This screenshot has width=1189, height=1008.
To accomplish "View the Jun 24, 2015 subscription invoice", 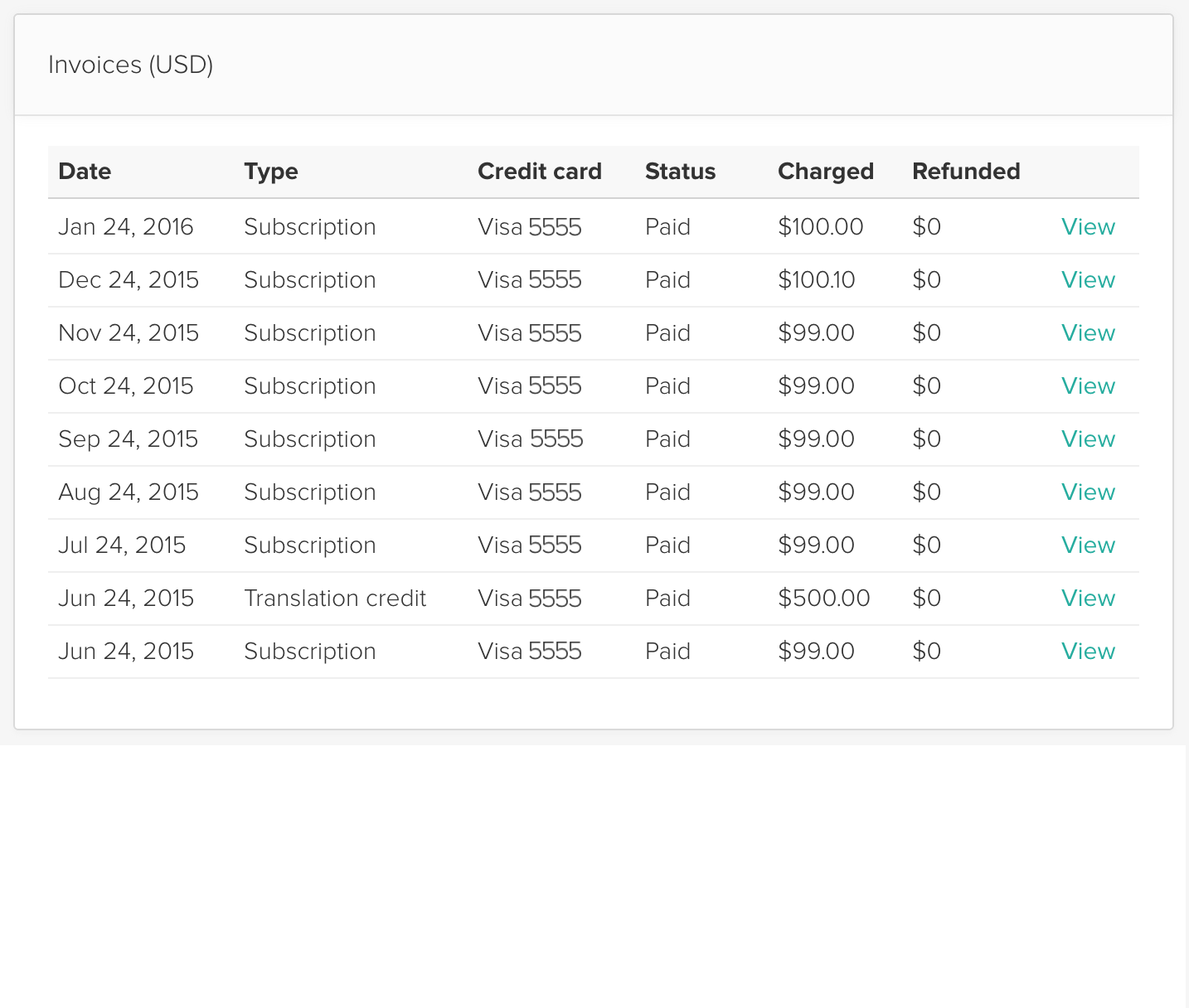I will click(1087, 651).
